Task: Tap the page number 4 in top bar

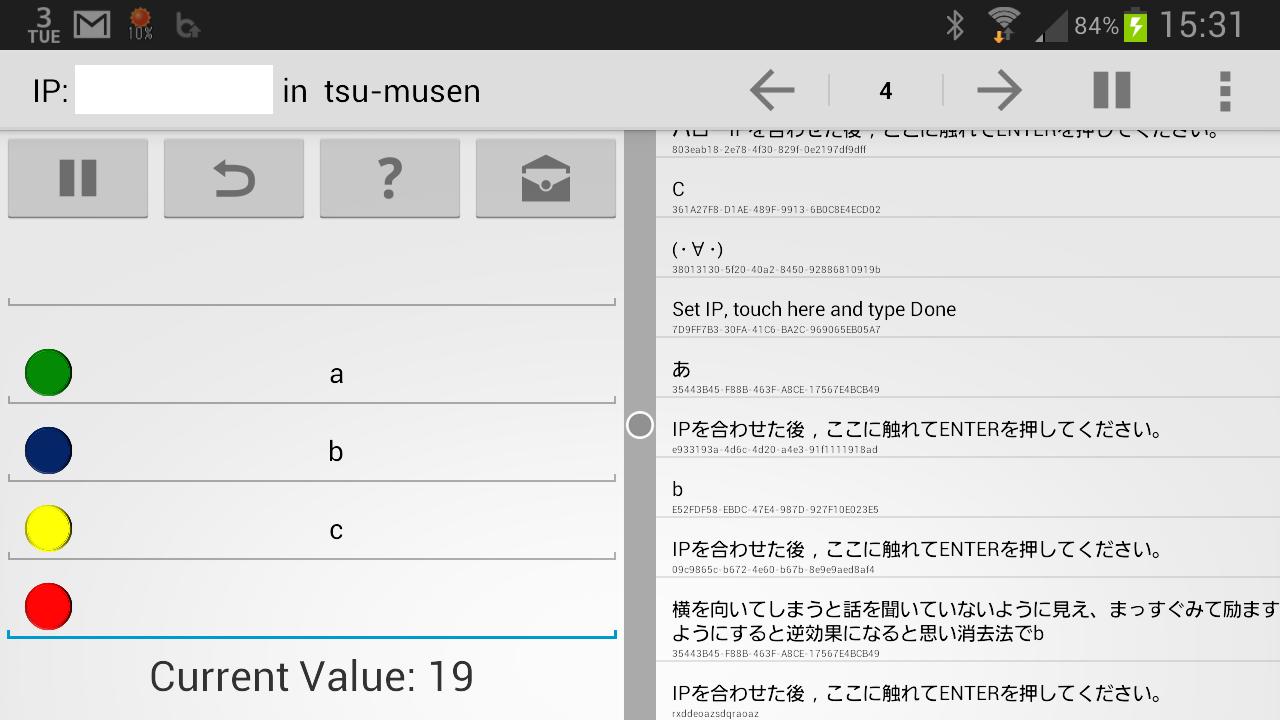Action: point(885,91)
